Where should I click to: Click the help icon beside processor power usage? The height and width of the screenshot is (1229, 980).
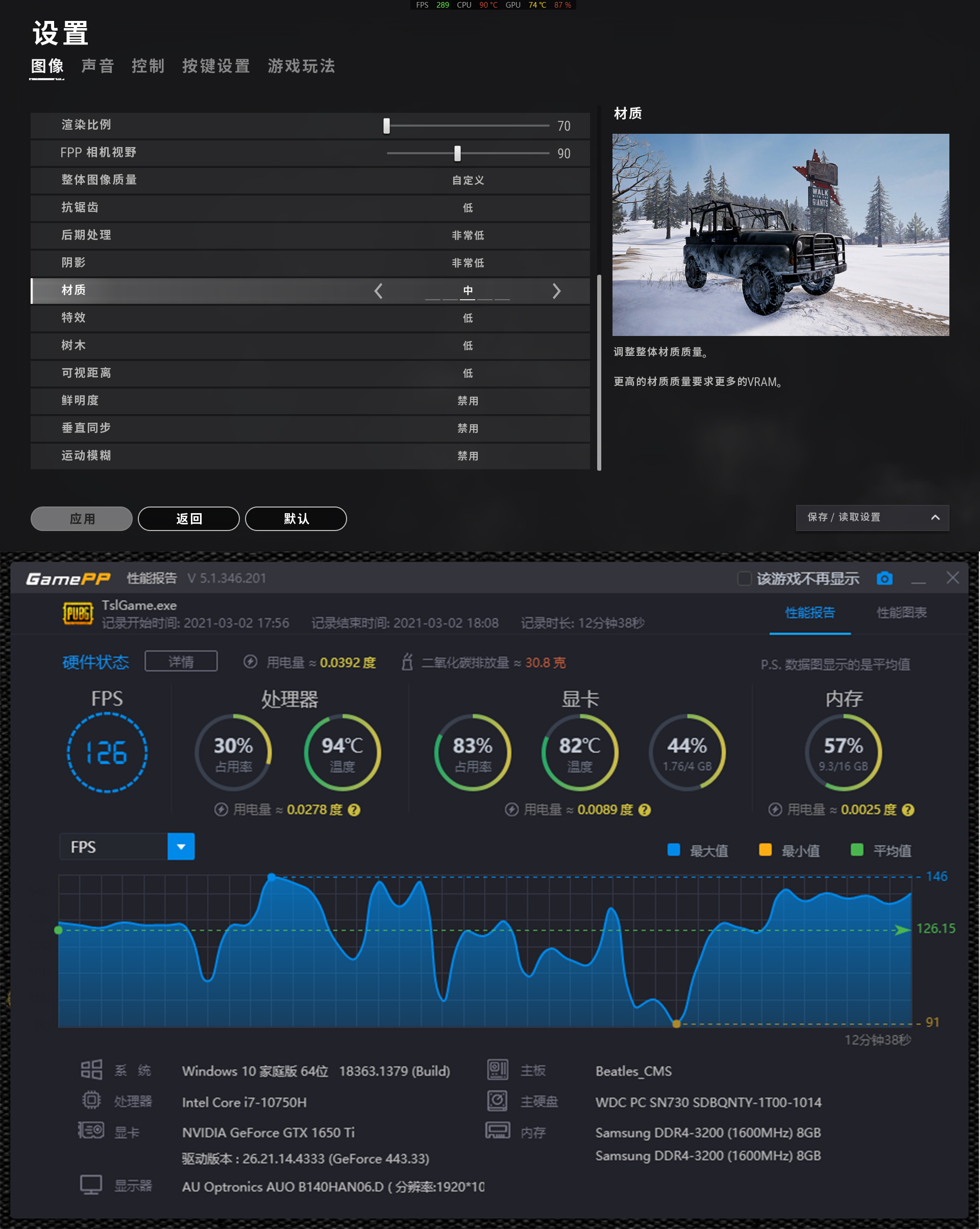(354, 810)
